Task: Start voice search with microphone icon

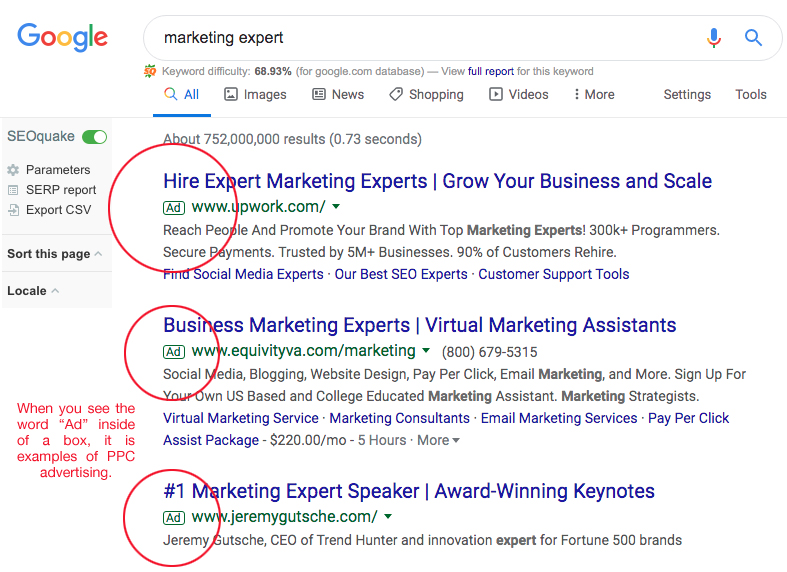Action: (713, 38)
